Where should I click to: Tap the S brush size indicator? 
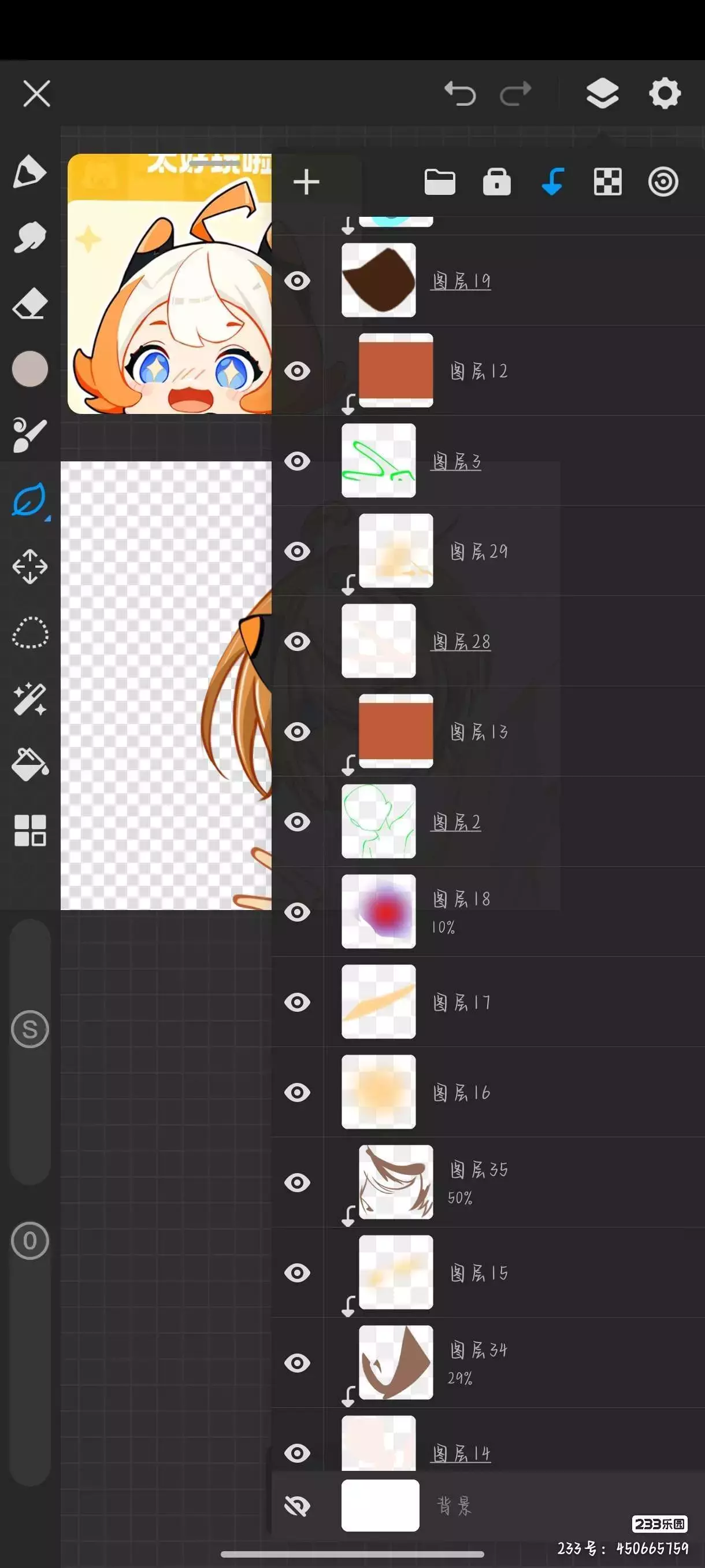pyautogui.click(x=30, y=1029)
